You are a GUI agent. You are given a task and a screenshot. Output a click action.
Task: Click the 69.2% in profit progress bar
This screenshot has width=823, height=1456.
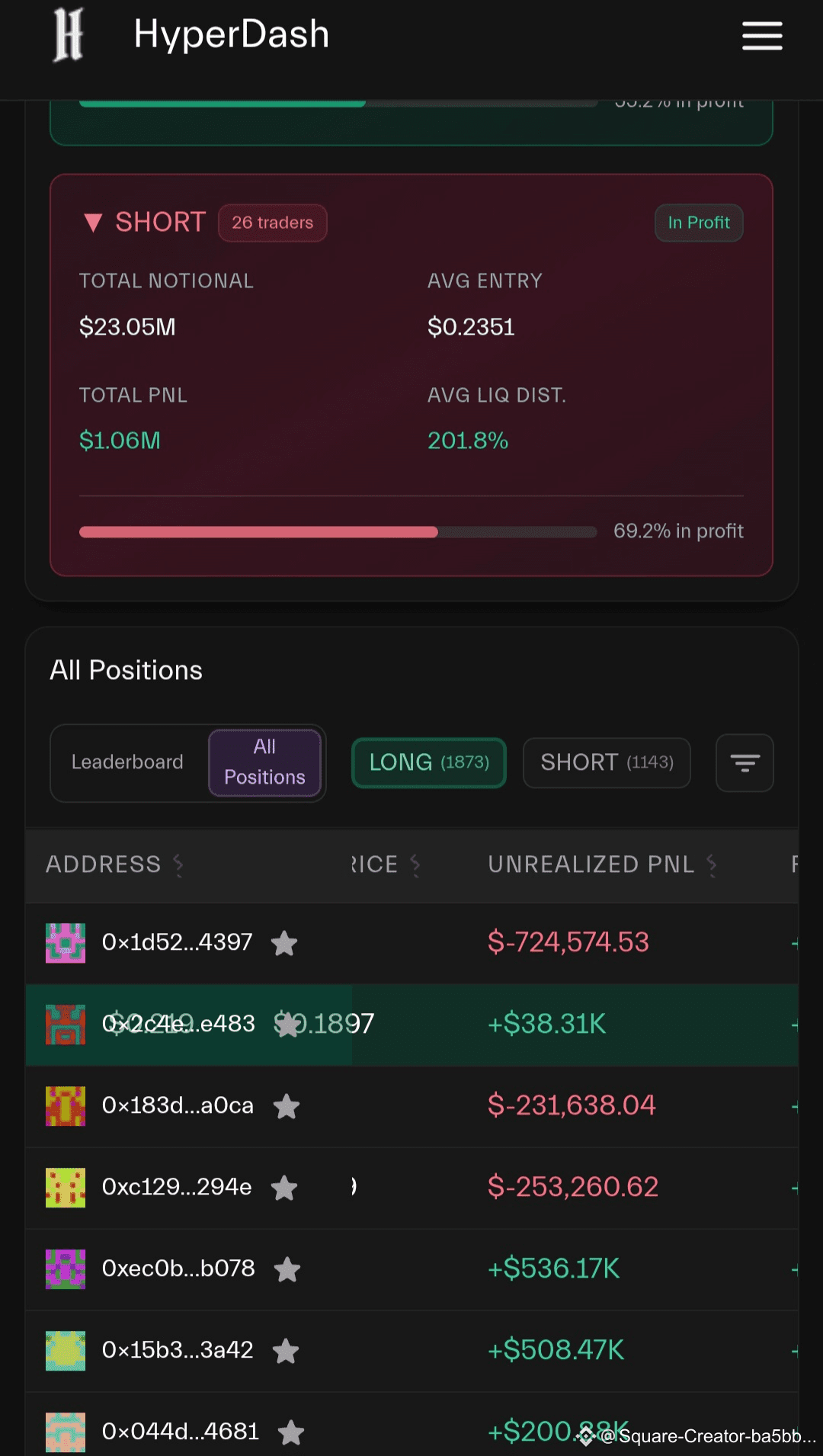(338, 532)
